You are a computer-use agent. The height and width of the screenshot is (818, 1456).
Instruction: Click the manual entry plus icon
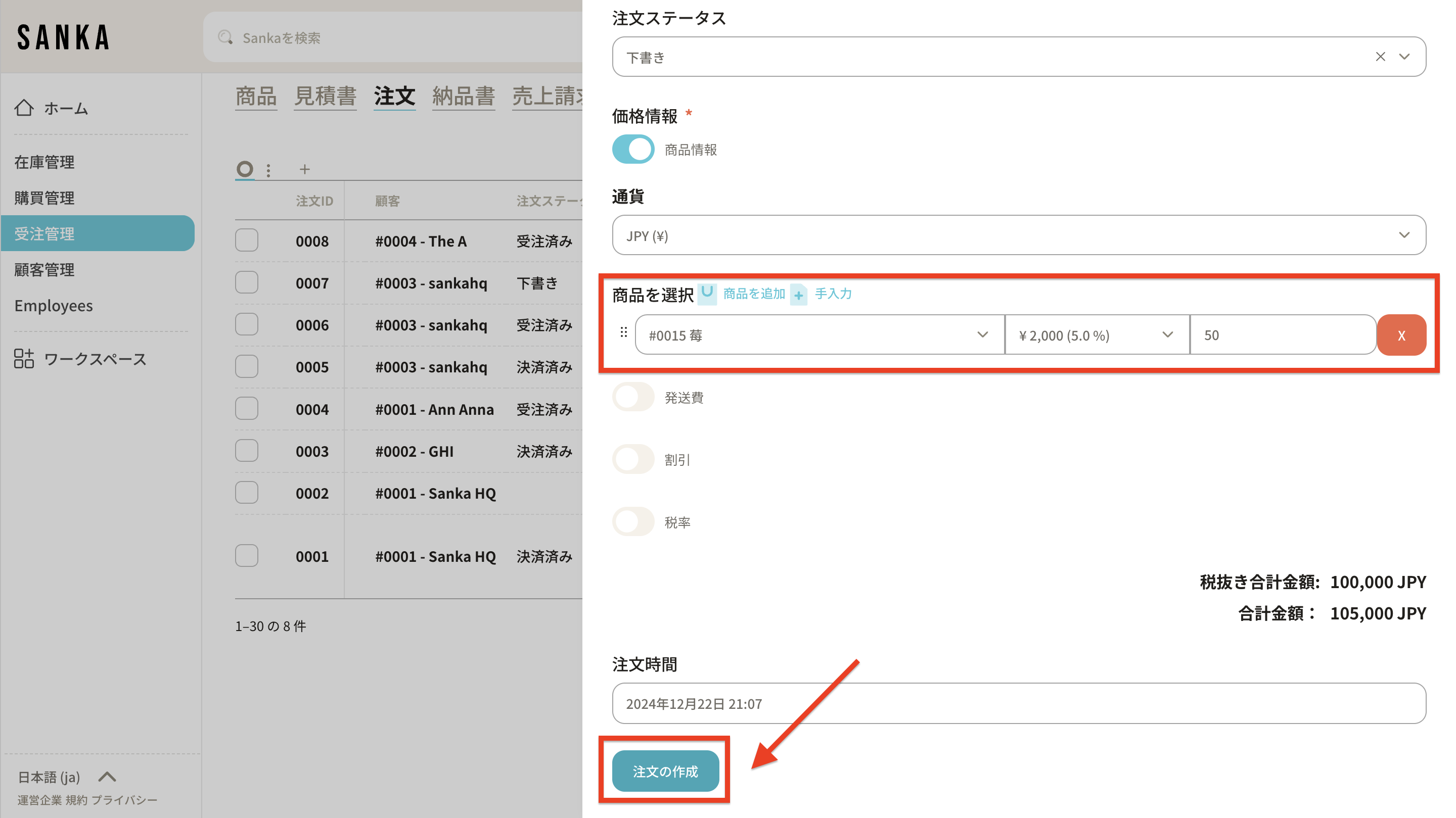click(799, 295)
